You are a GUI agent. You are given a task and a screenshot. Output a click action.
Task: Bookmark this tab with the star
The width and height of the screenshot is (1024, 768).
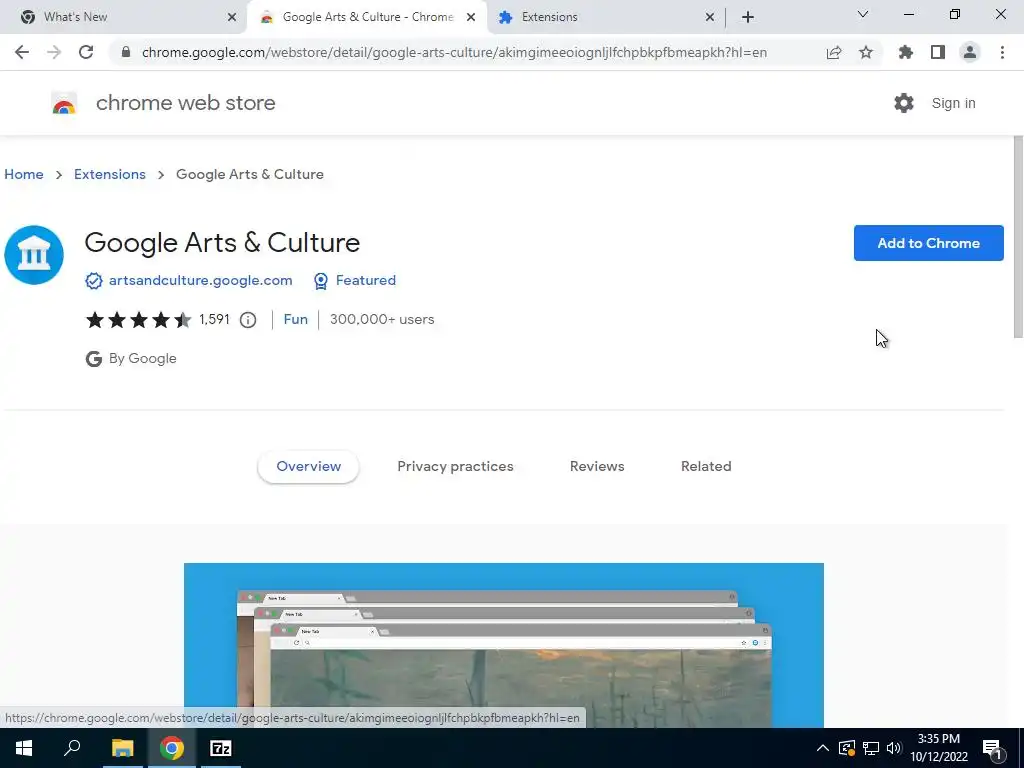tap(866, 52)
